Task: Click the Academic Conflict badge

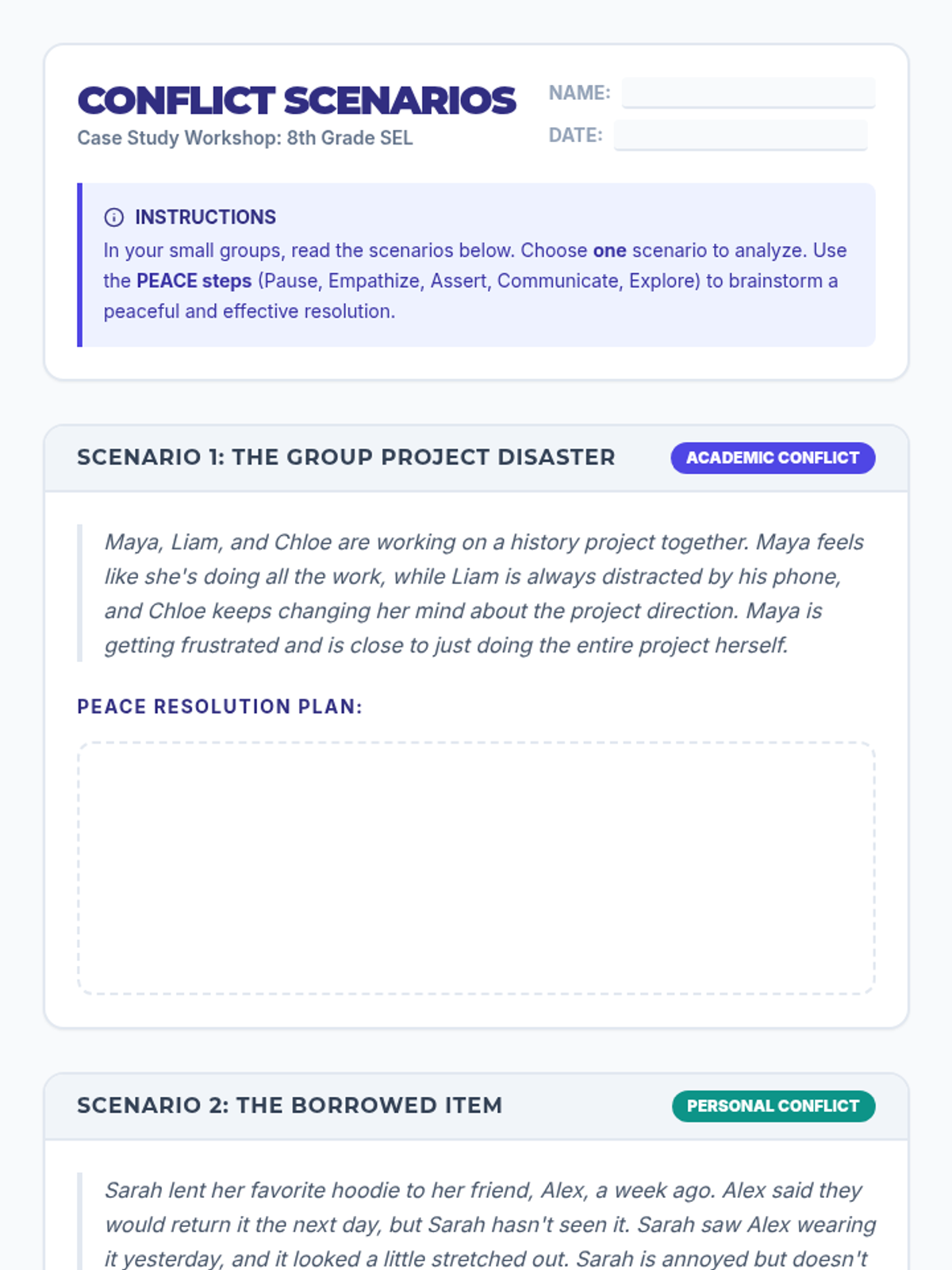Action: pyautogui.click(x=773, y=458)
